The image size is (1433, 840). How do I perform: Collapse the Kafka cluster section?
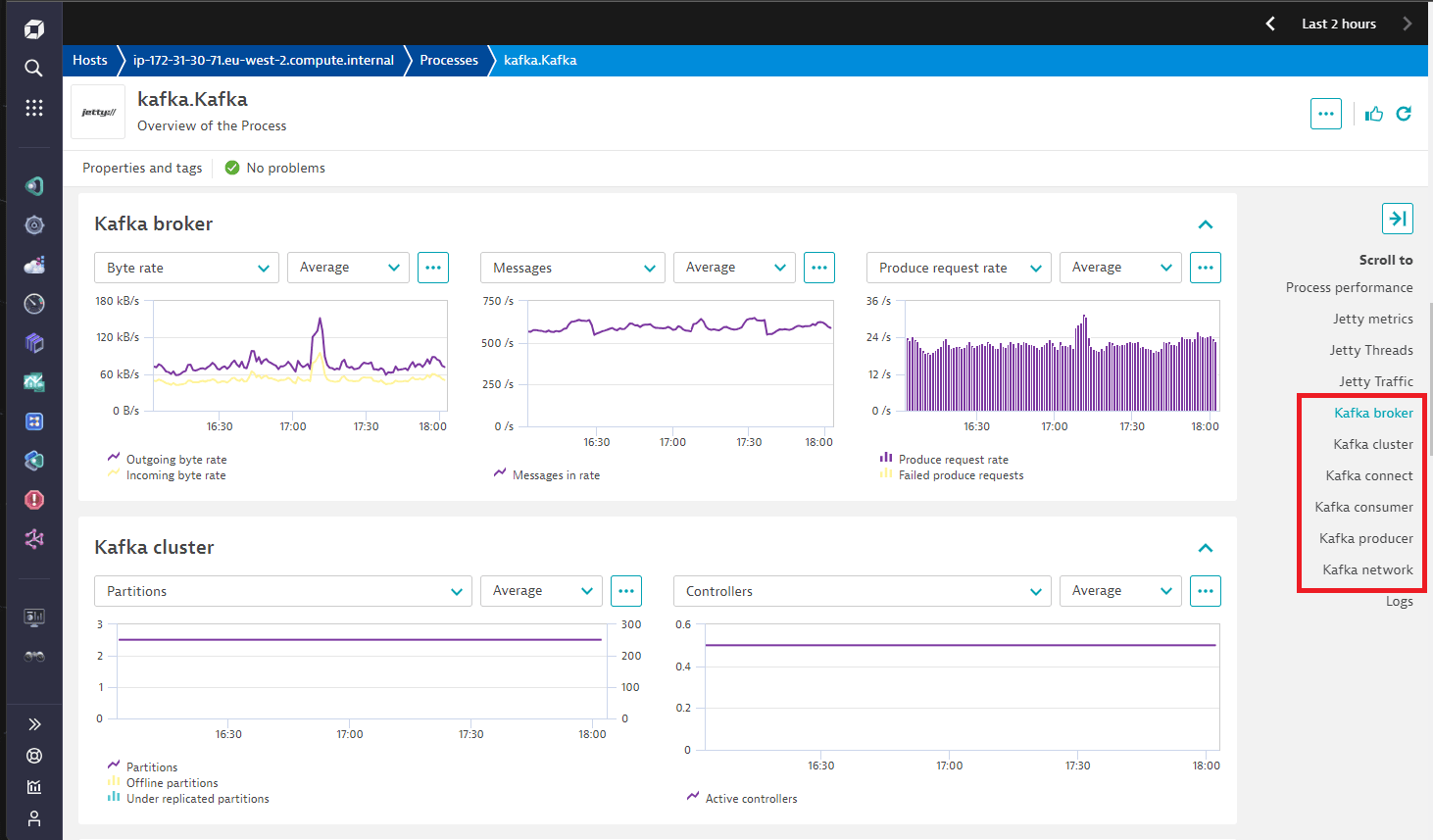pyautogui.click(x=1206, y=548)
